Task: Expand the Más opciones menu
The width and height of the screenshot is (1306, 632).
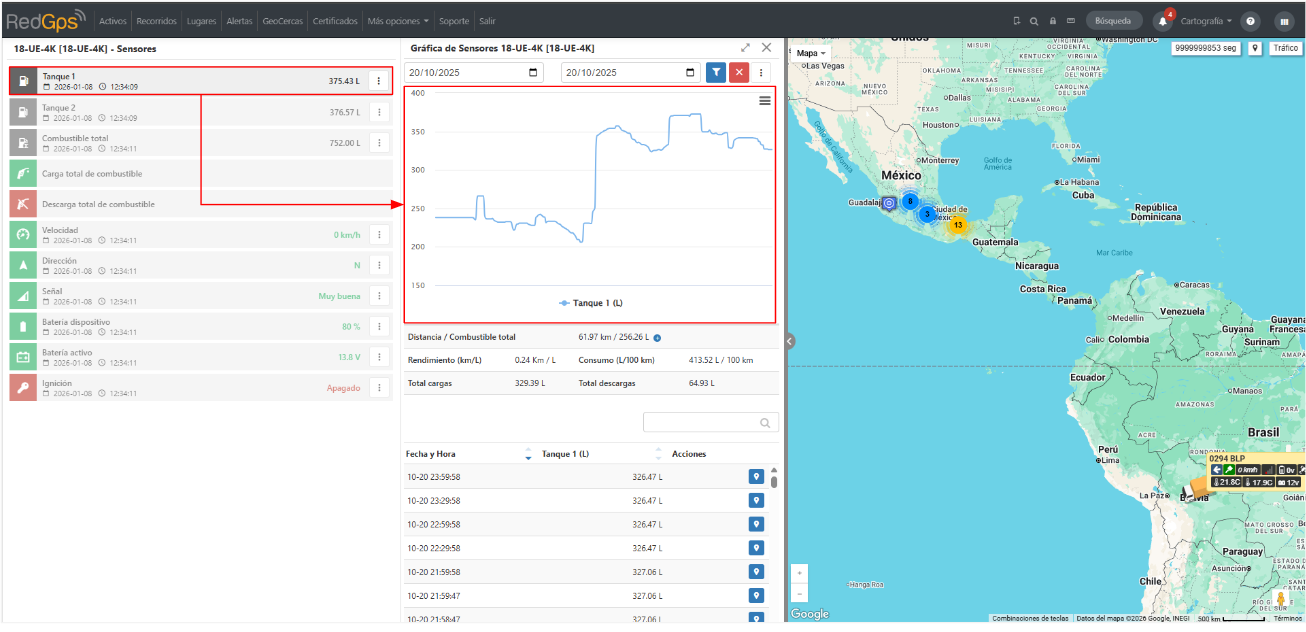Action: (398, 20)
